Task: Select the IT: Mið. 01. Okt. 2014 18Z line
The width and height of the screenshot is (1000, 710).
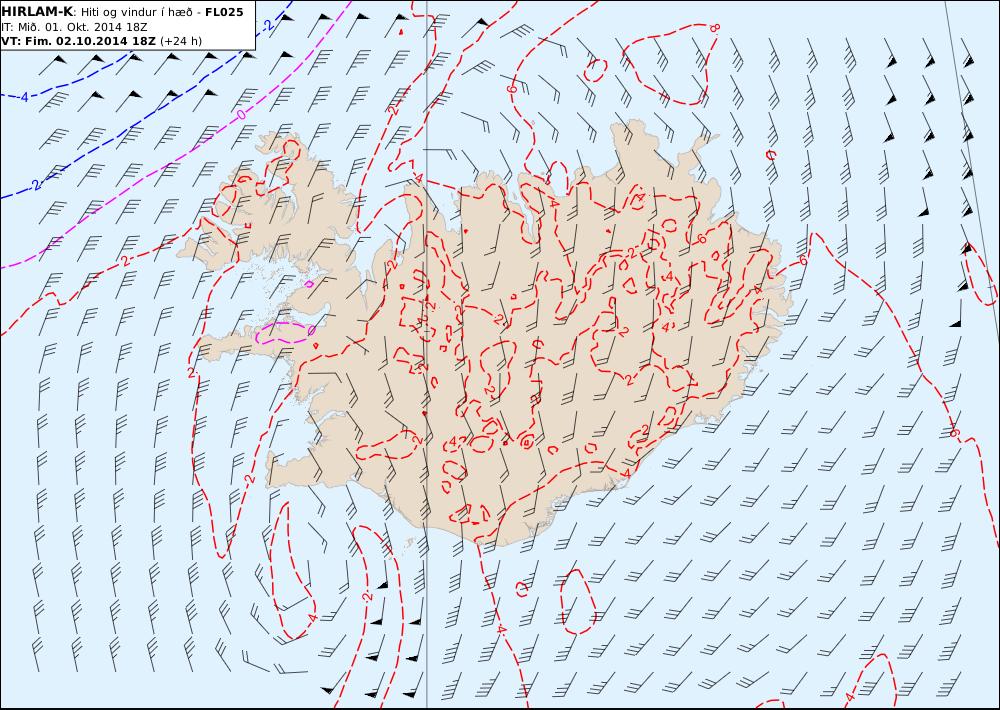Action: click(75, 27)
